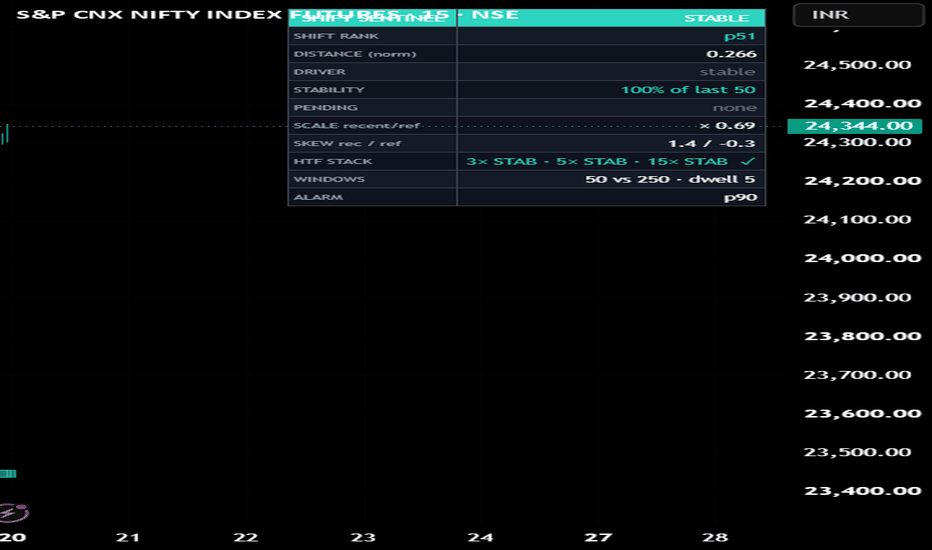Image resolution: width=932 pixels, height=550 pixels.
Task: Click the p51 shift rank value
Action: click(739, 36)
